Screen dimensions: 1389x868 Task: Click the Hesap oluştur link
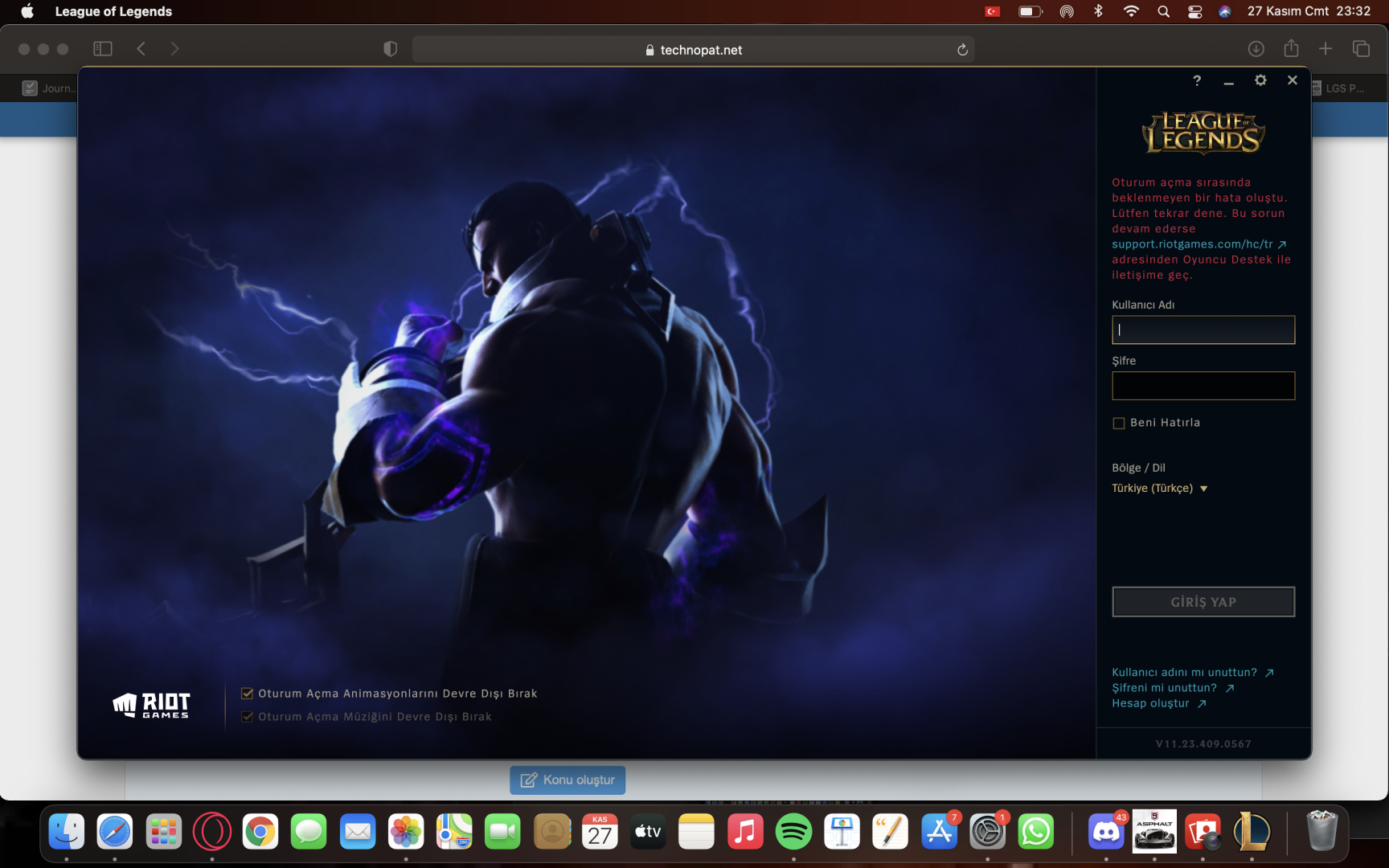1159,703
